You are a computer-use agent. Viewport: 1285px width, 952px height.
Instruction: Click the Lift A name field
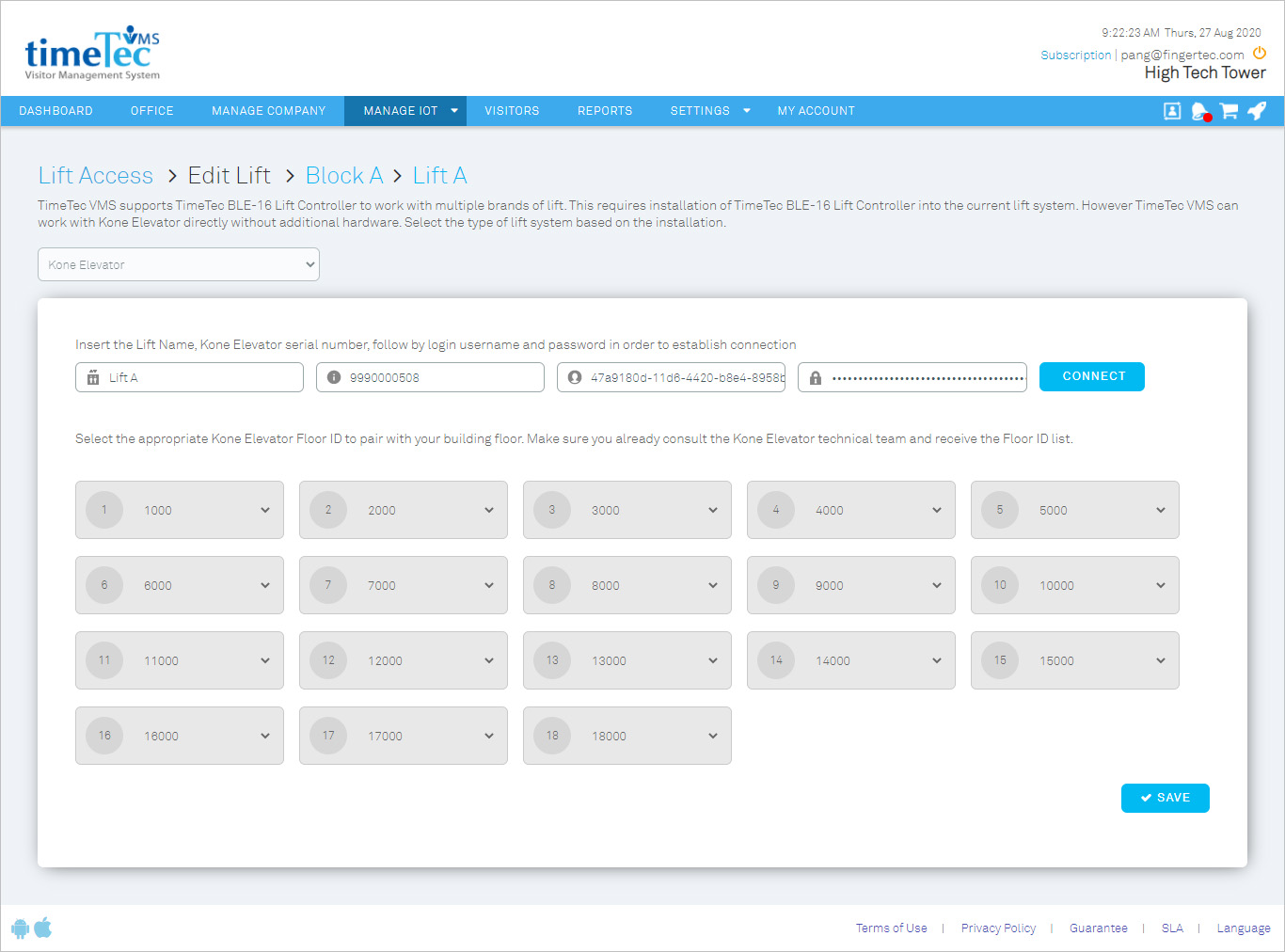189,377
